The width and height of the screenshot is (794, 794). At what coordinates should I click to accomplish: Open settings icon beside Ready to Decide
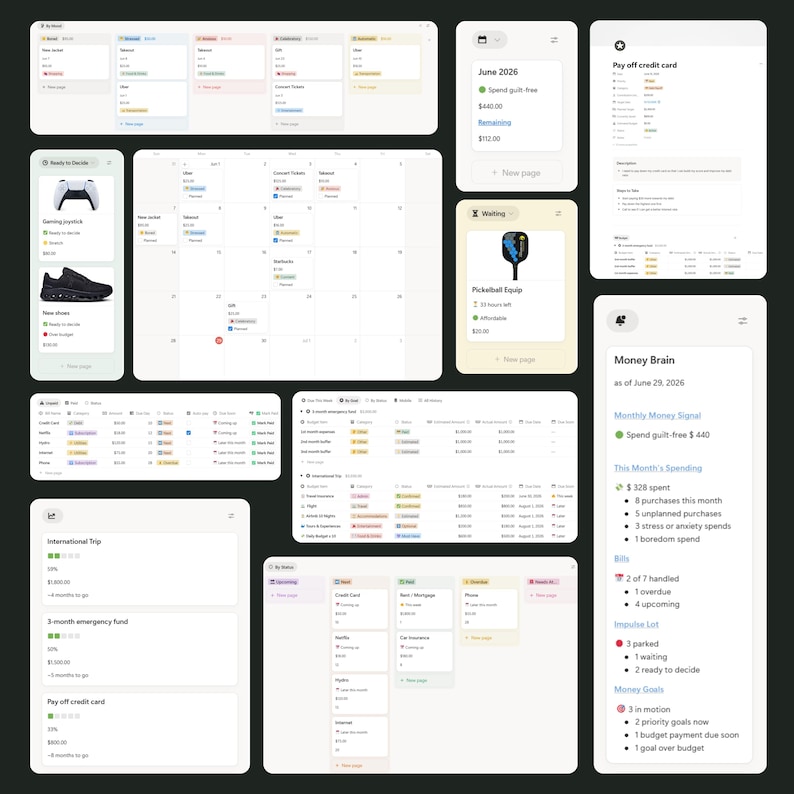pyautogui.click(x=109, y=163)
